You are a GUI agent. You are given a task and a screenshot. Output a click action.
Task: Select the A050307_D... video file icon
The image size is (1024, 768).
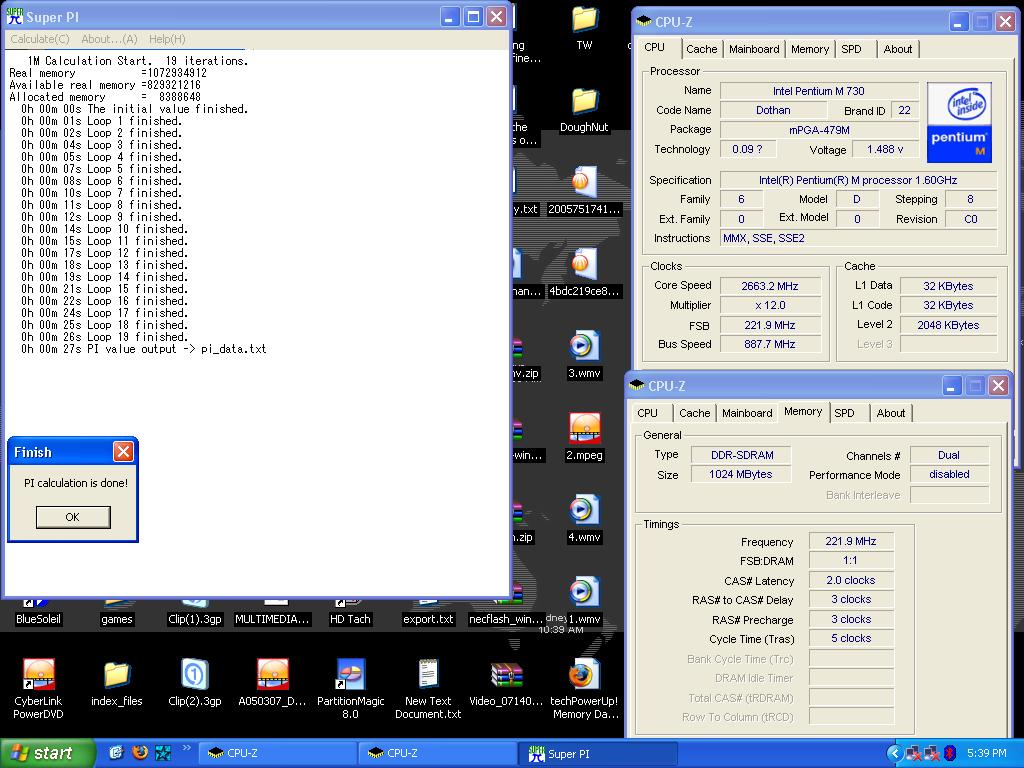272,674
